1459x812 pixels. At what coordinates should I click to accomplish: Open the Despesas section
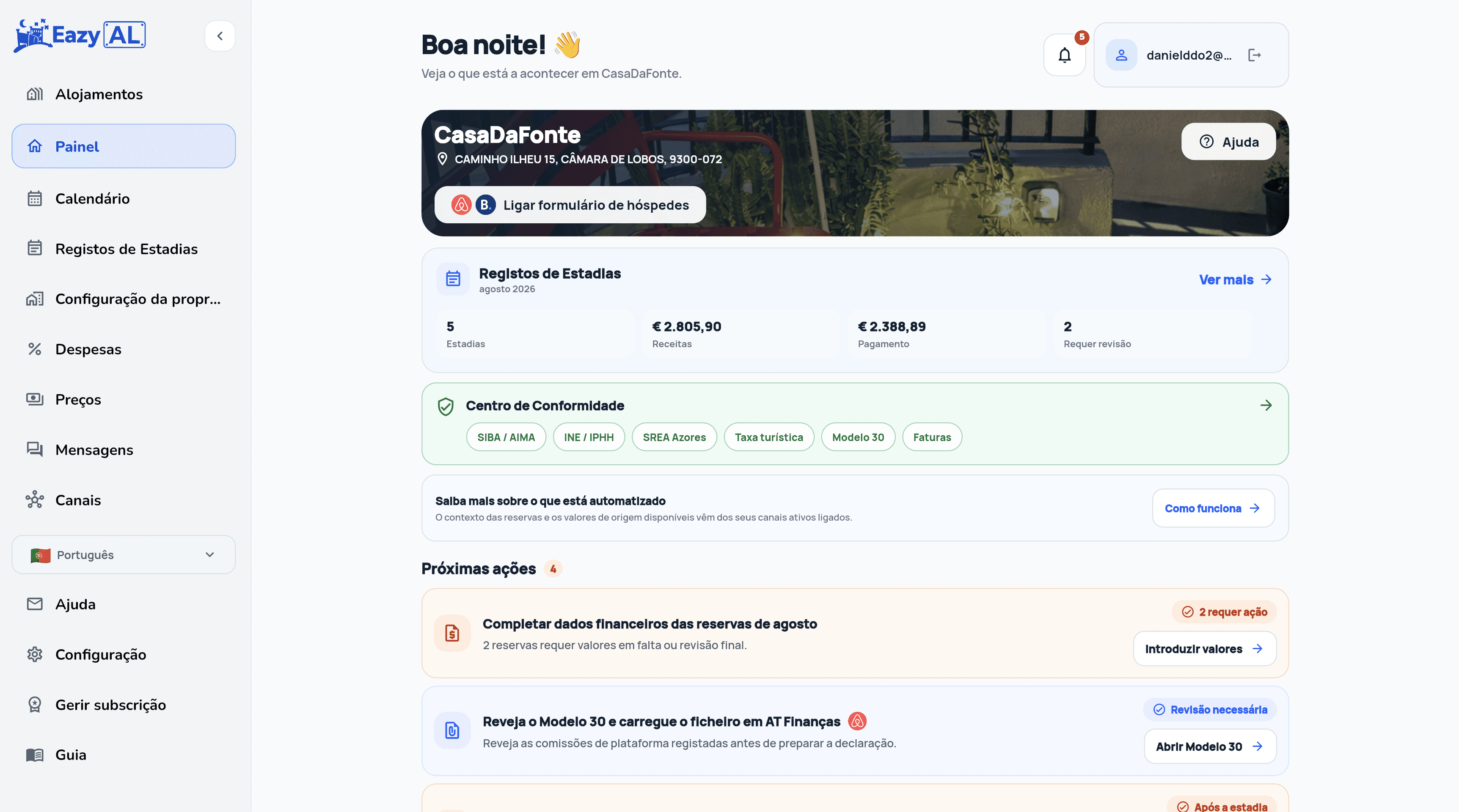pos(124,349)
